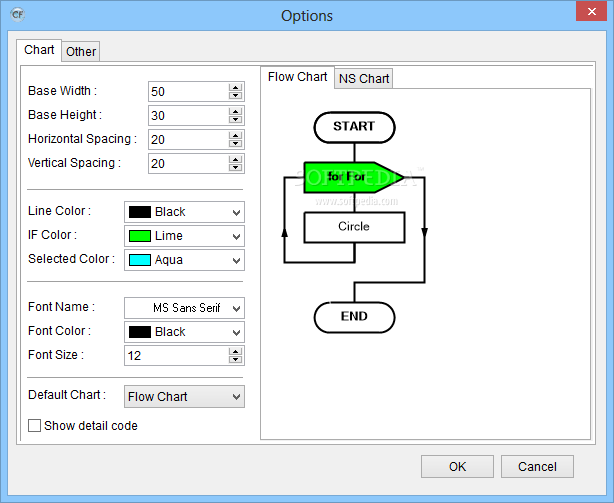
Task: Click the CF application icon in title bar
Action: point(18,15)
